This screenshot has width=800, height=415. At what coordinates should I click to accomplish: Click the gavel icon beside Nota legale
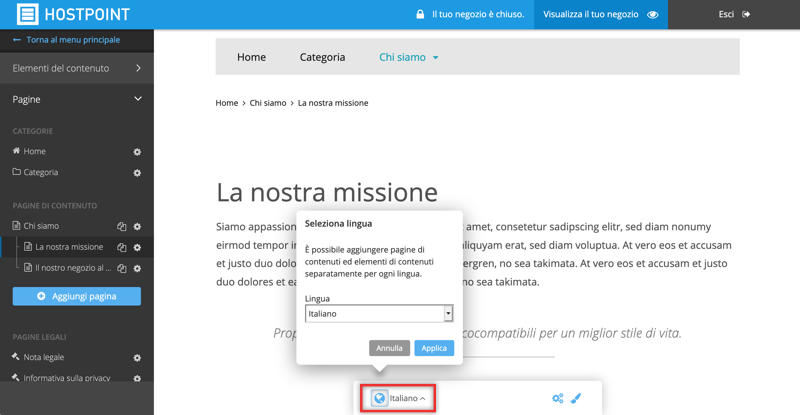pos(16,356)
